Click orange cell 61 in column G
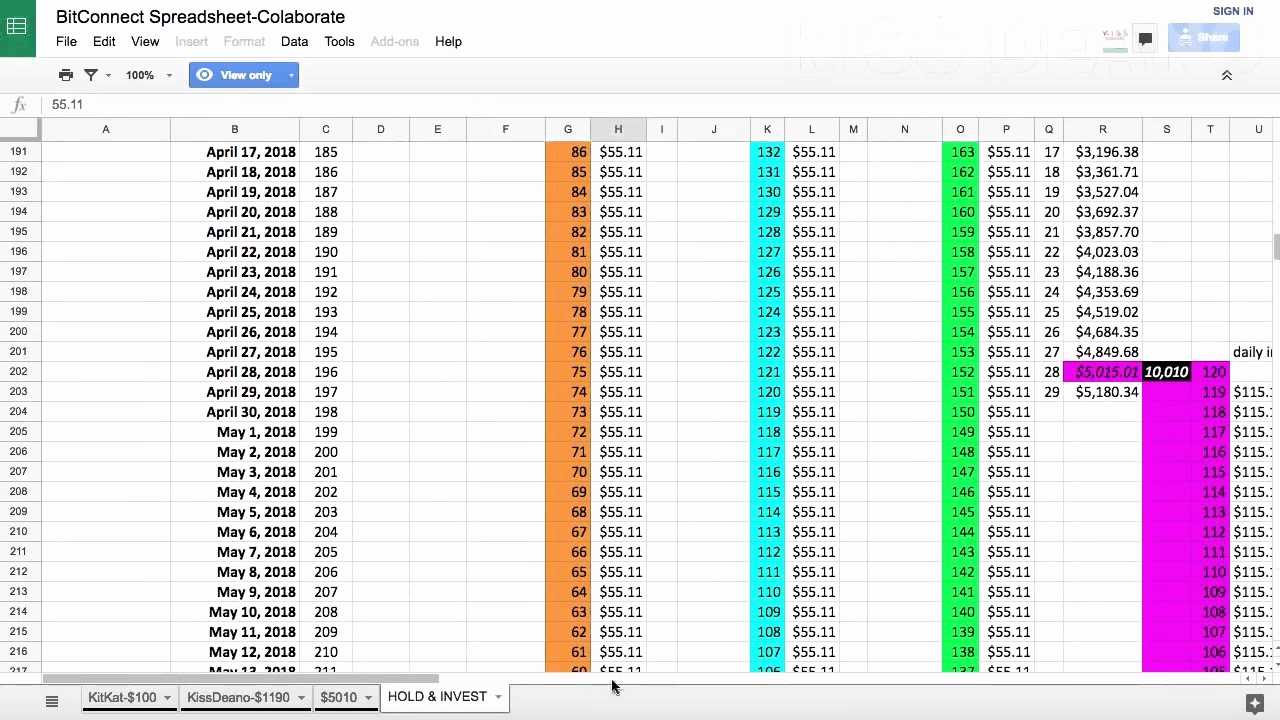Image resolution: width=1280 pixels, height=720 pixels. [x=568, y=652]
